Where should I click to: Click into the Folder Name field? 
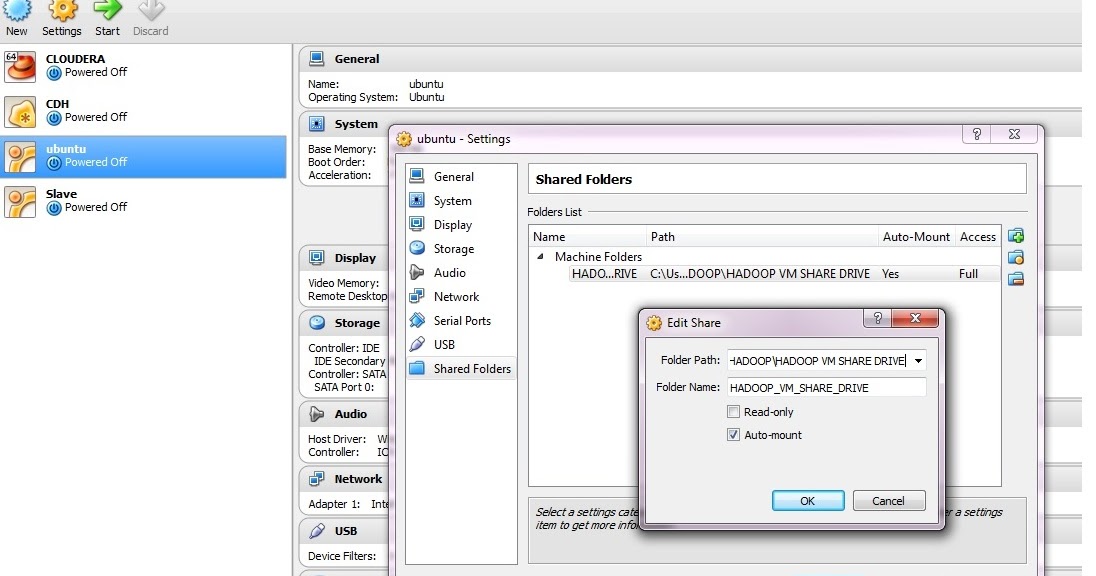click(x=826, y=387)
